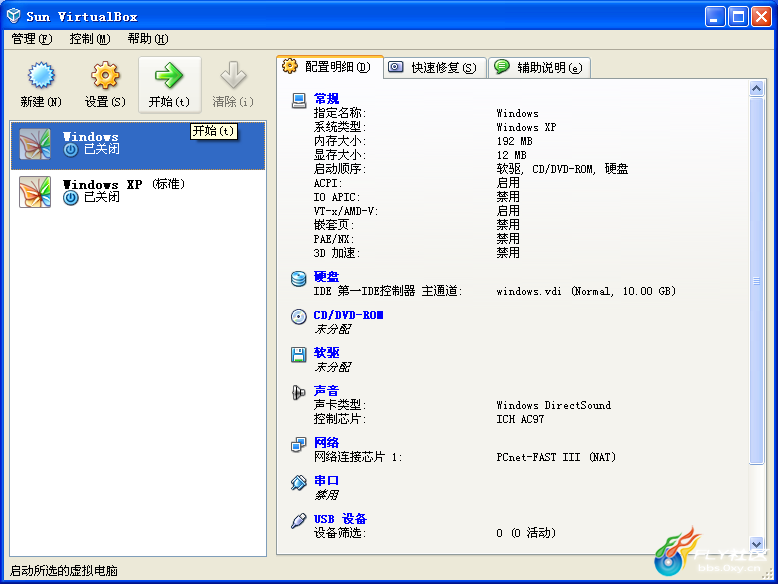This screenshot has height=584, width=778.
Task: Minimize the Sun VirtualBox window
Action: (x=715, y=16)
